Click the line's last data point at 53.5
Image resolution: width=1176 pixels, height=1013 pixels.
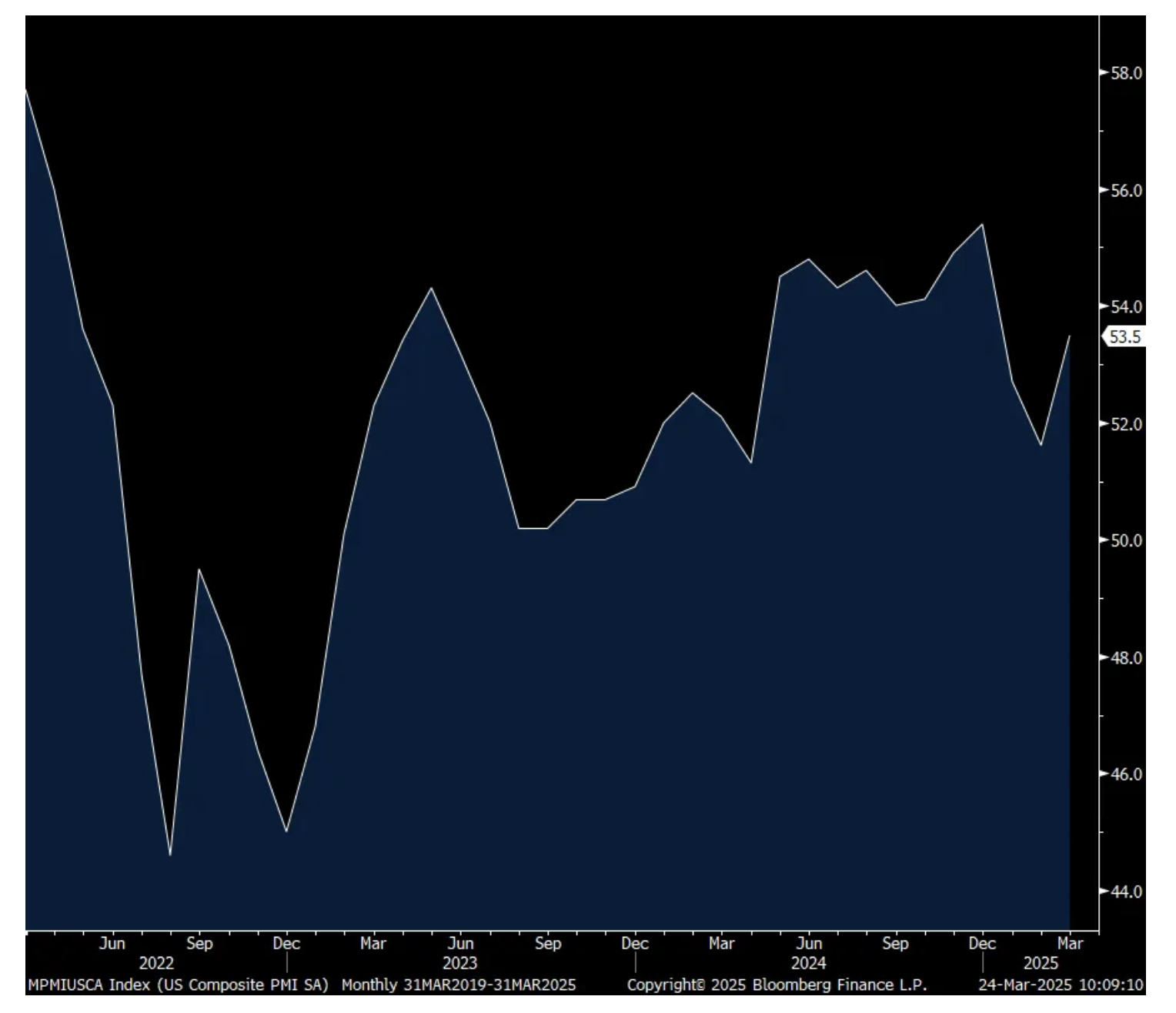pyautogui.click(x=1069, y=336)
